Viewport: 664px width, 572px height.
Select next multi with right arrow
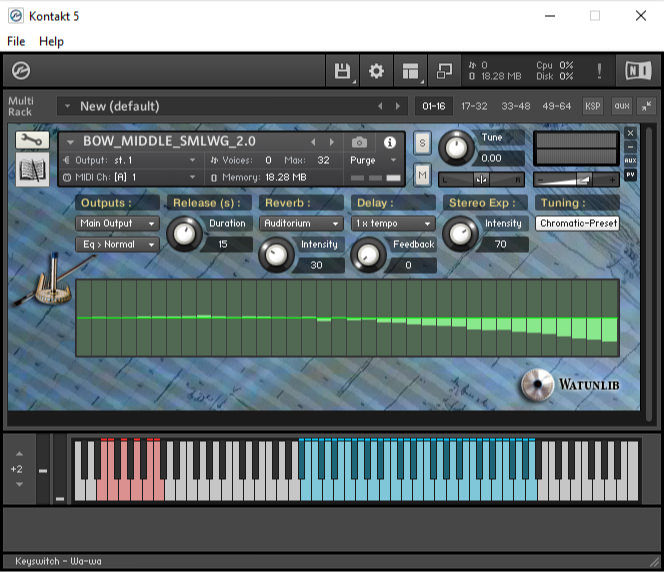(398, 106)
